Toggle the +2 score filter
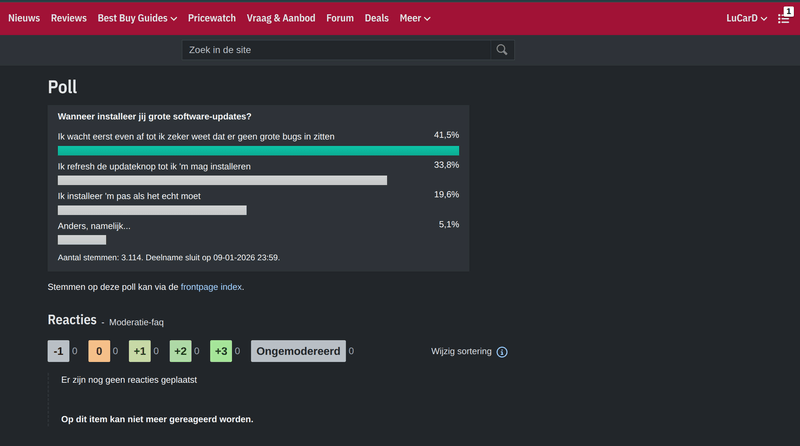 (x=181, y=351)
